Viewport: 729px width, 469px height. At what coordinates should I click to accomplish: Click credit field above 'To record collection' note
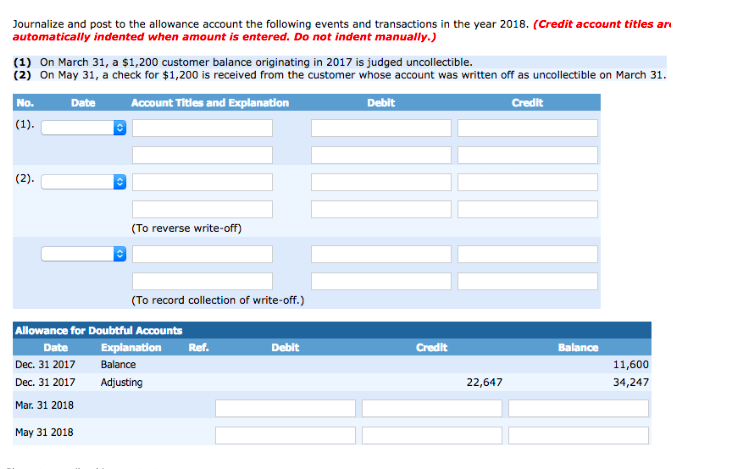[x=528, y=281]
